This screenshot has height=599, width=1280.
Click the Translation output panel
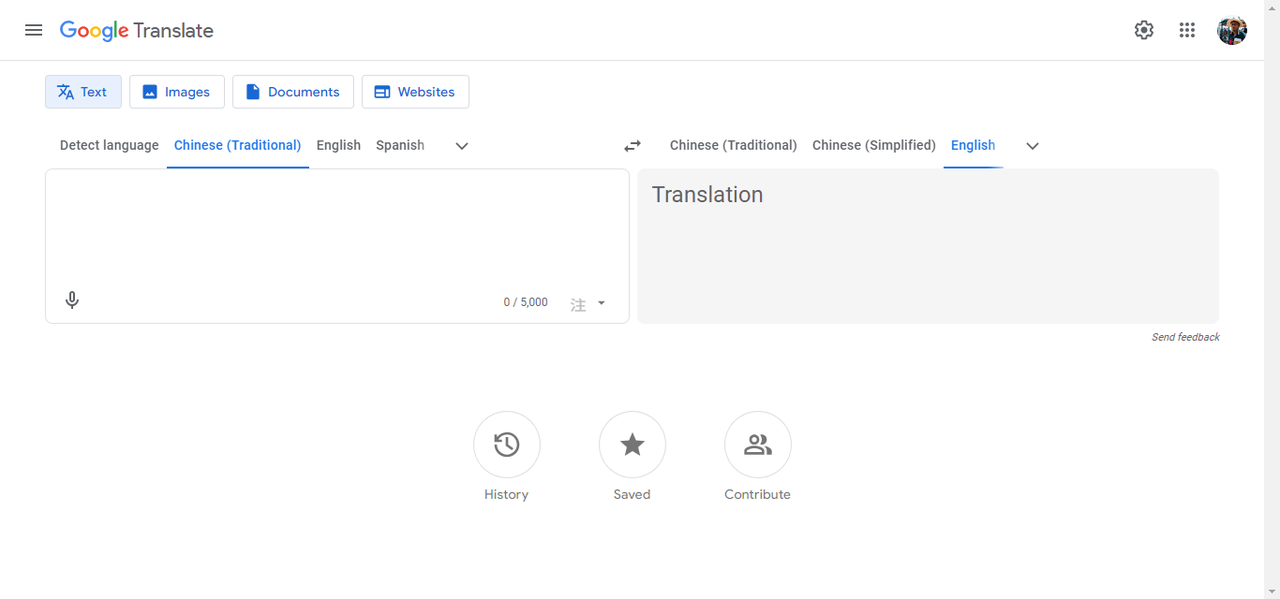click(928, 246)
